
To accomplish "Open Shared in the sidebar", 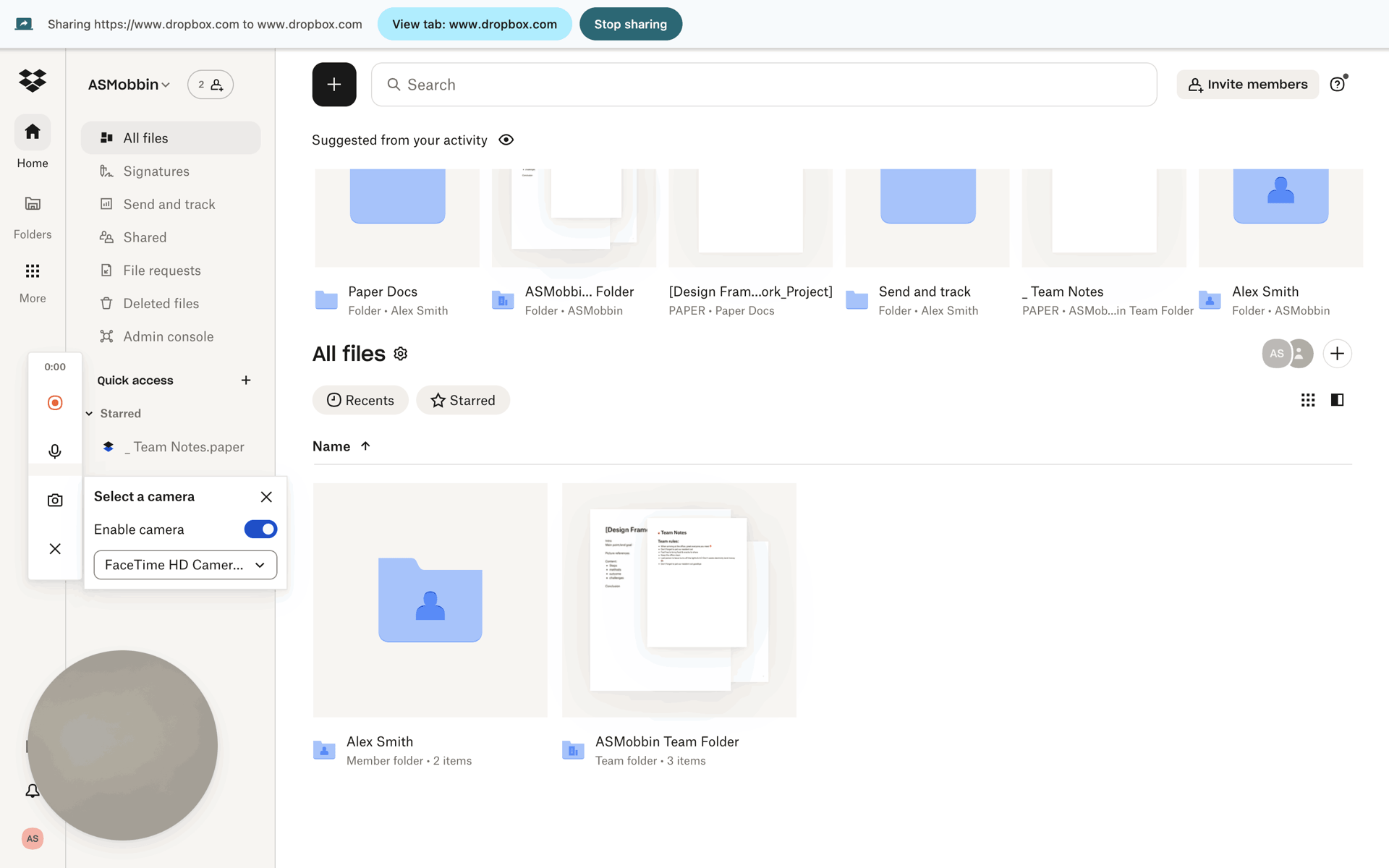I will point(171,237).
